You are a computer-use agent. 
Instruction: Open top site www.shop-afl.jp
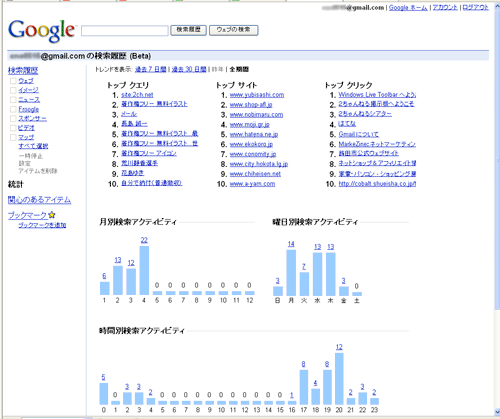[x=251, y=105]
